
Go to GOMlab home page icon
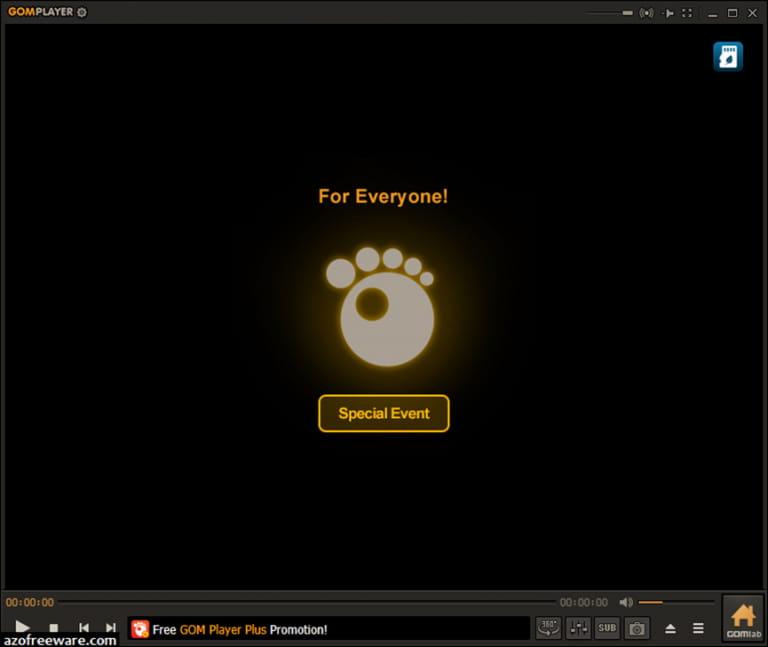coord(743,620)
